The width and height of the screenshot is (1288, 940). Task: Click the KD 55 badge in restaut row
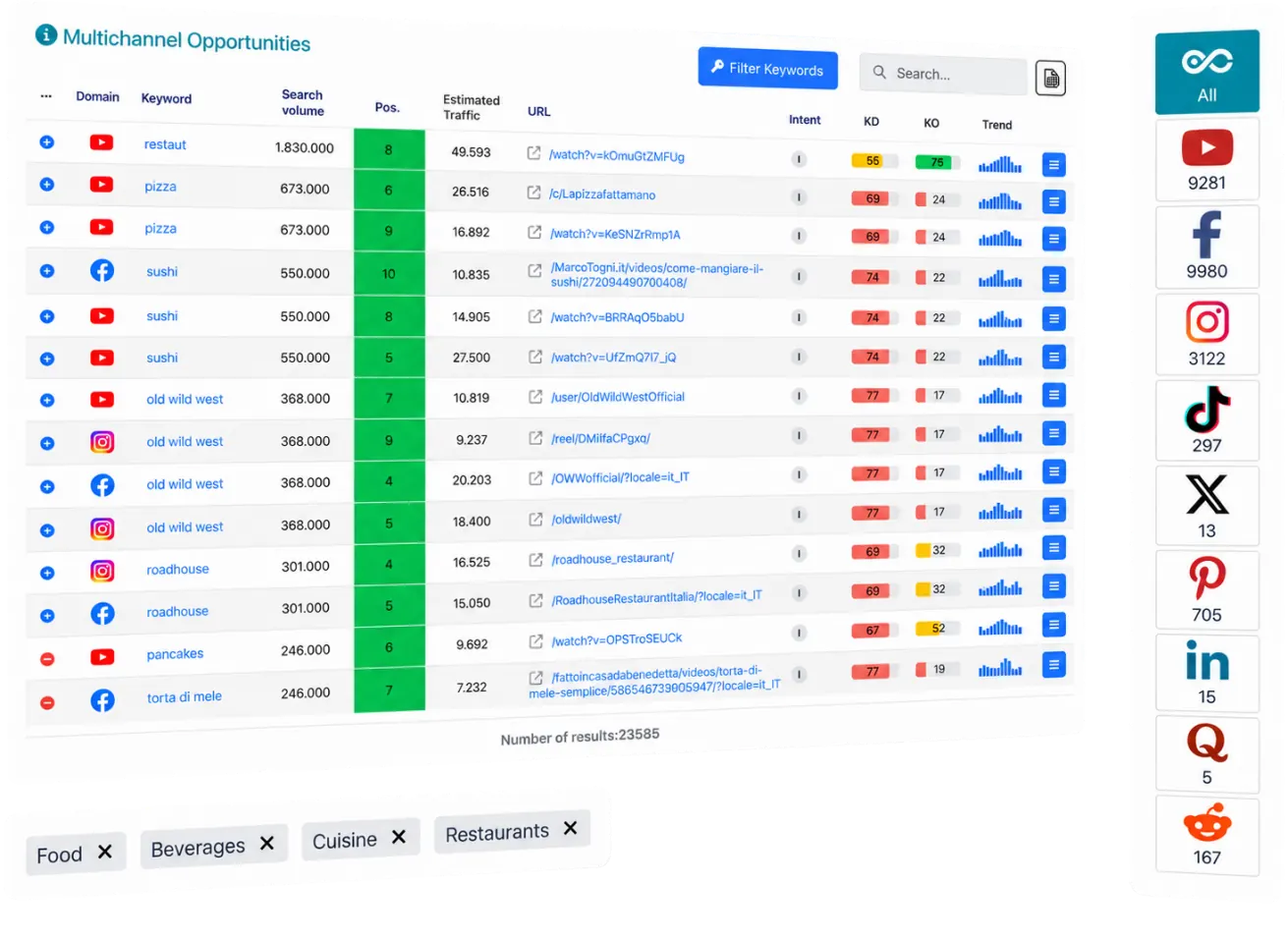872,161
